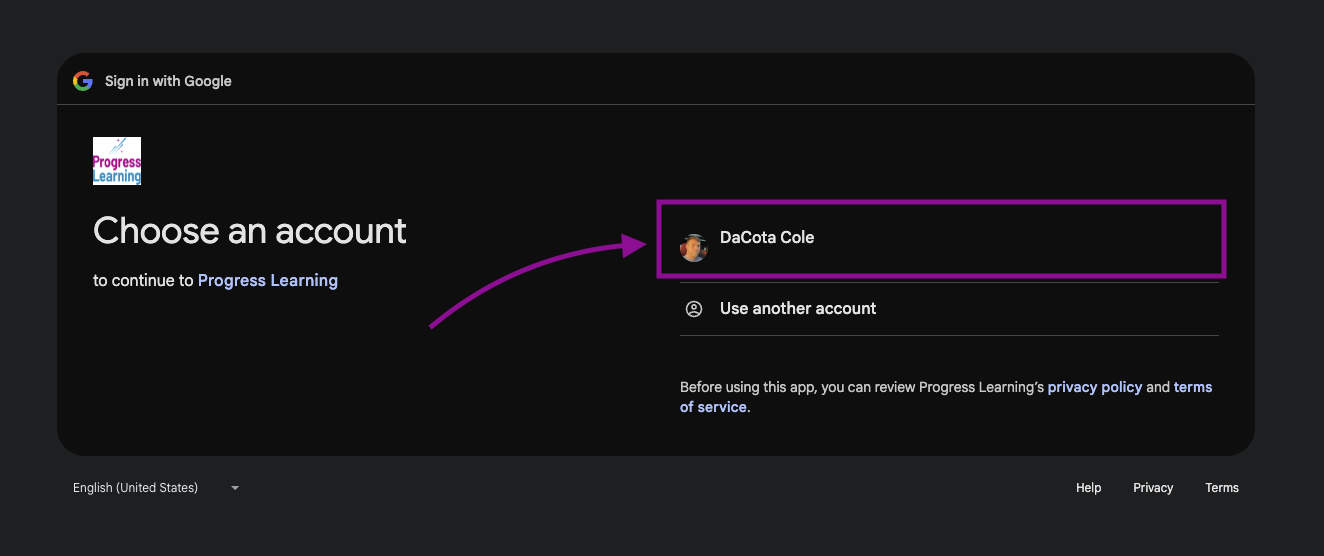This screenshot has width=1324, height=556.
Task: Click the person icon beside Use another account
Action: tap(694, 309)
